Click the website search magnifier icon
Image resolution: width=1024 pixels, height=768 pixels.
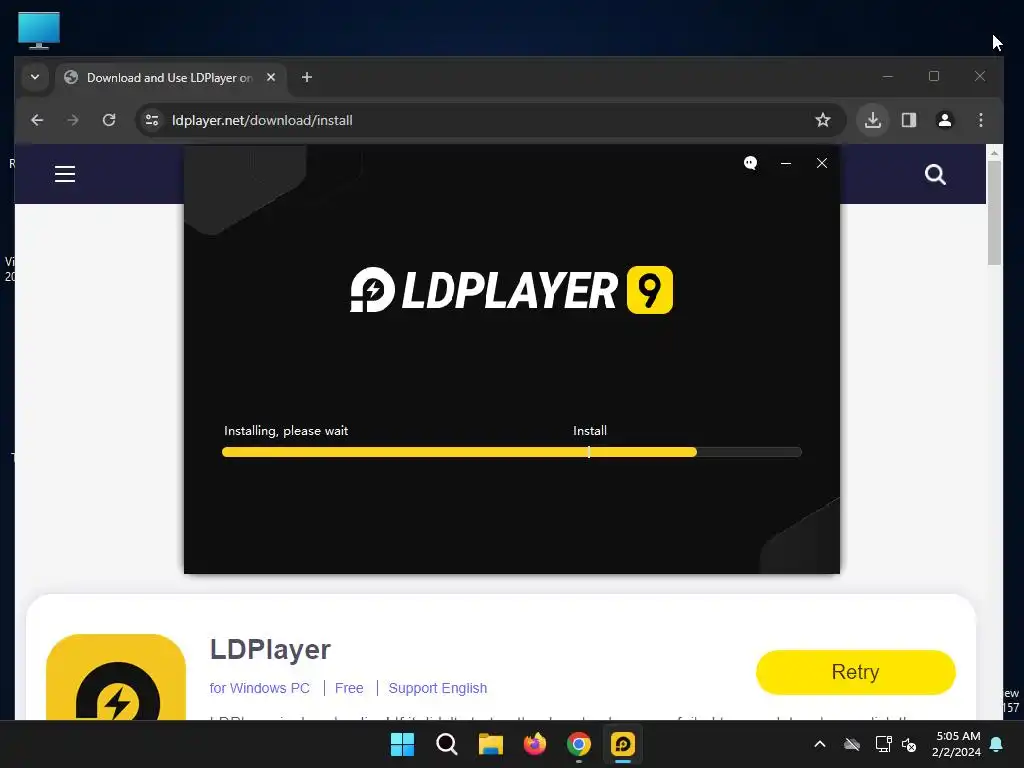point(935,174)
